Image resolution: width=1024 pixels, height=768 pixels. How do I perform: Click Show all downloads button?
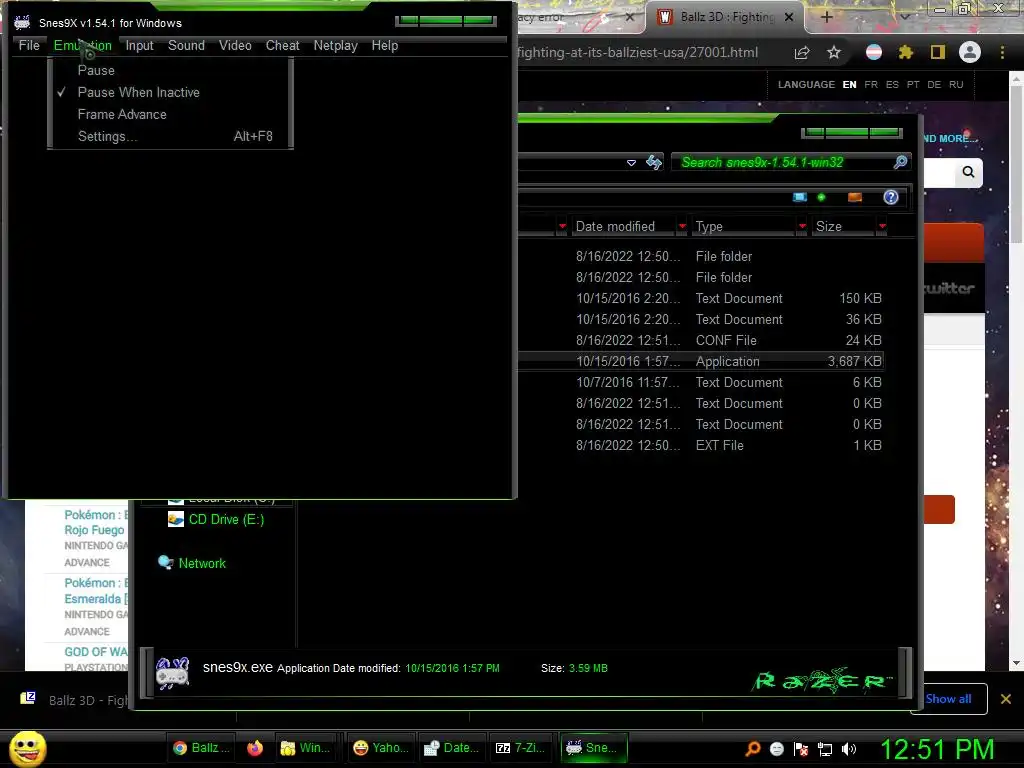948,699
